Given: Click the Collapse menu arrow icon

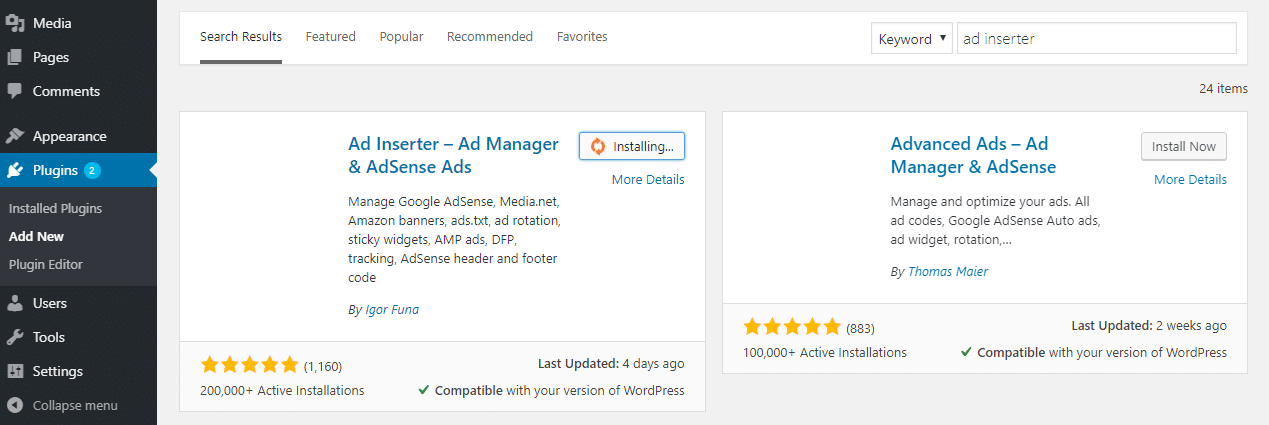Looking at the screenshot, I should click(x=15, y=405).
